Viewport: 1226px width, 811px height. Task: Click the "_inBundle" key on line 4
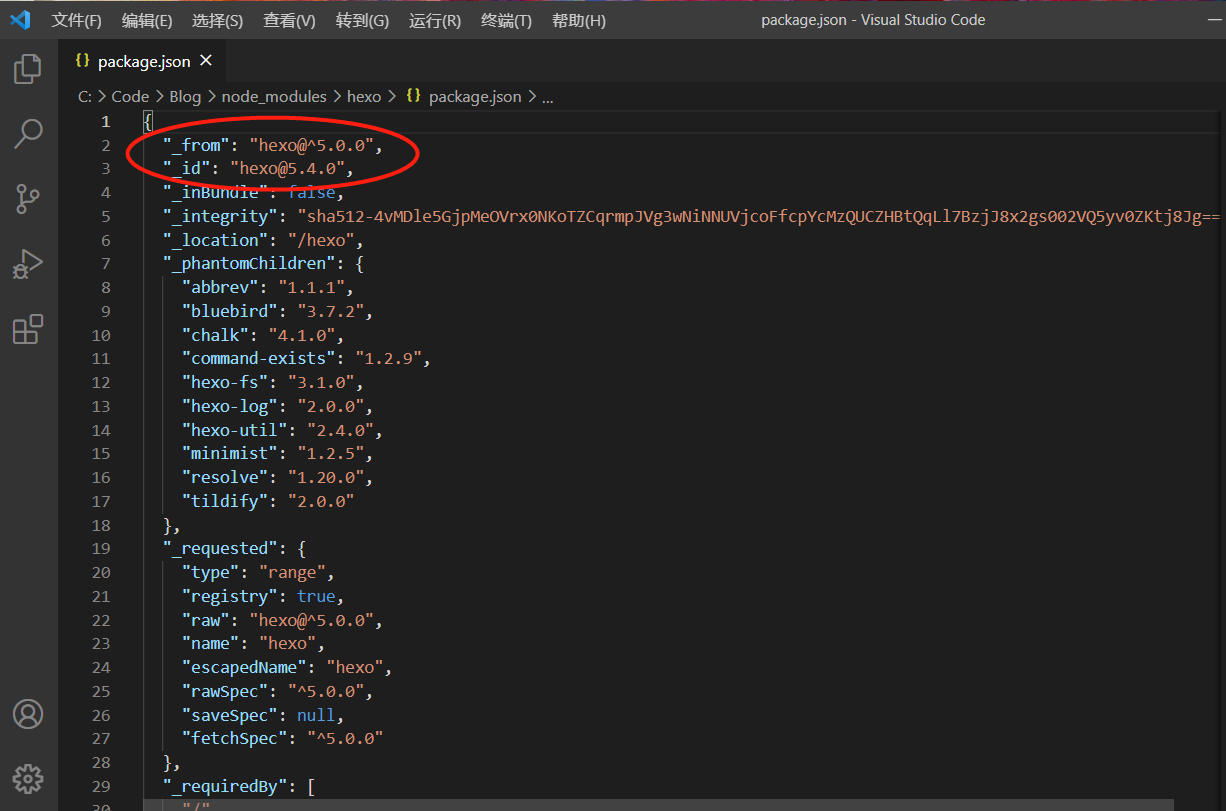point(215,193)
